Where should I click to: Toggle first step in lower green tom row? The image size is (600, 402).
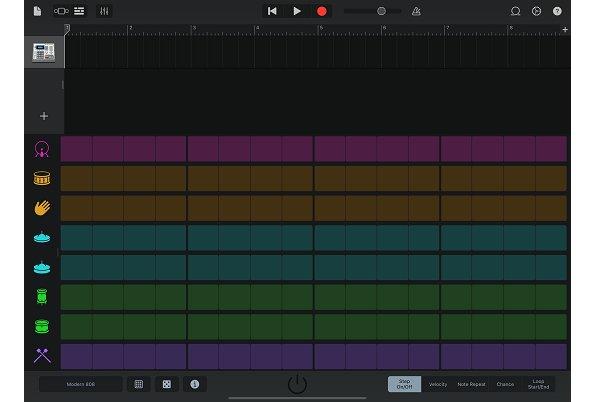(77, 327)
